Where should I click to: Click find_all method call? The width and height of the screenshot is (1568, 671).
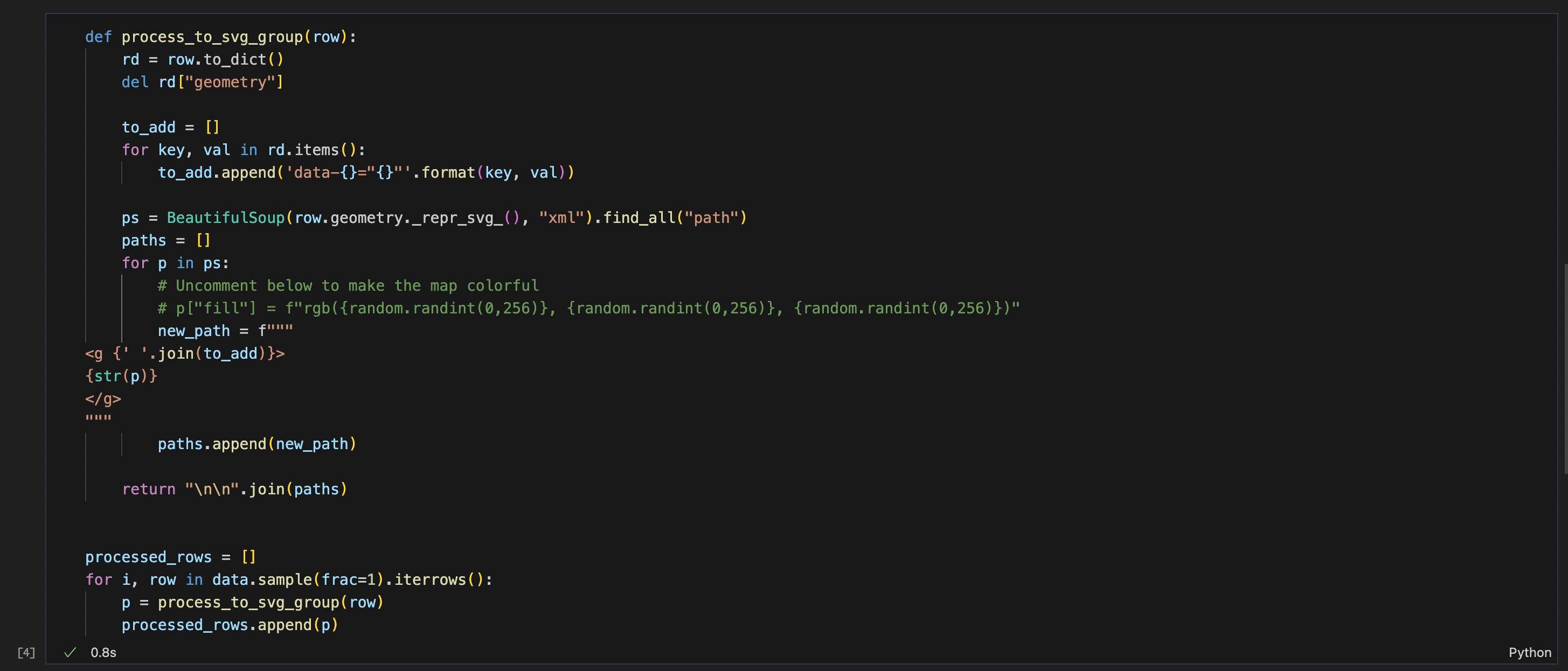pyautogui.click(x=639, y=218)
